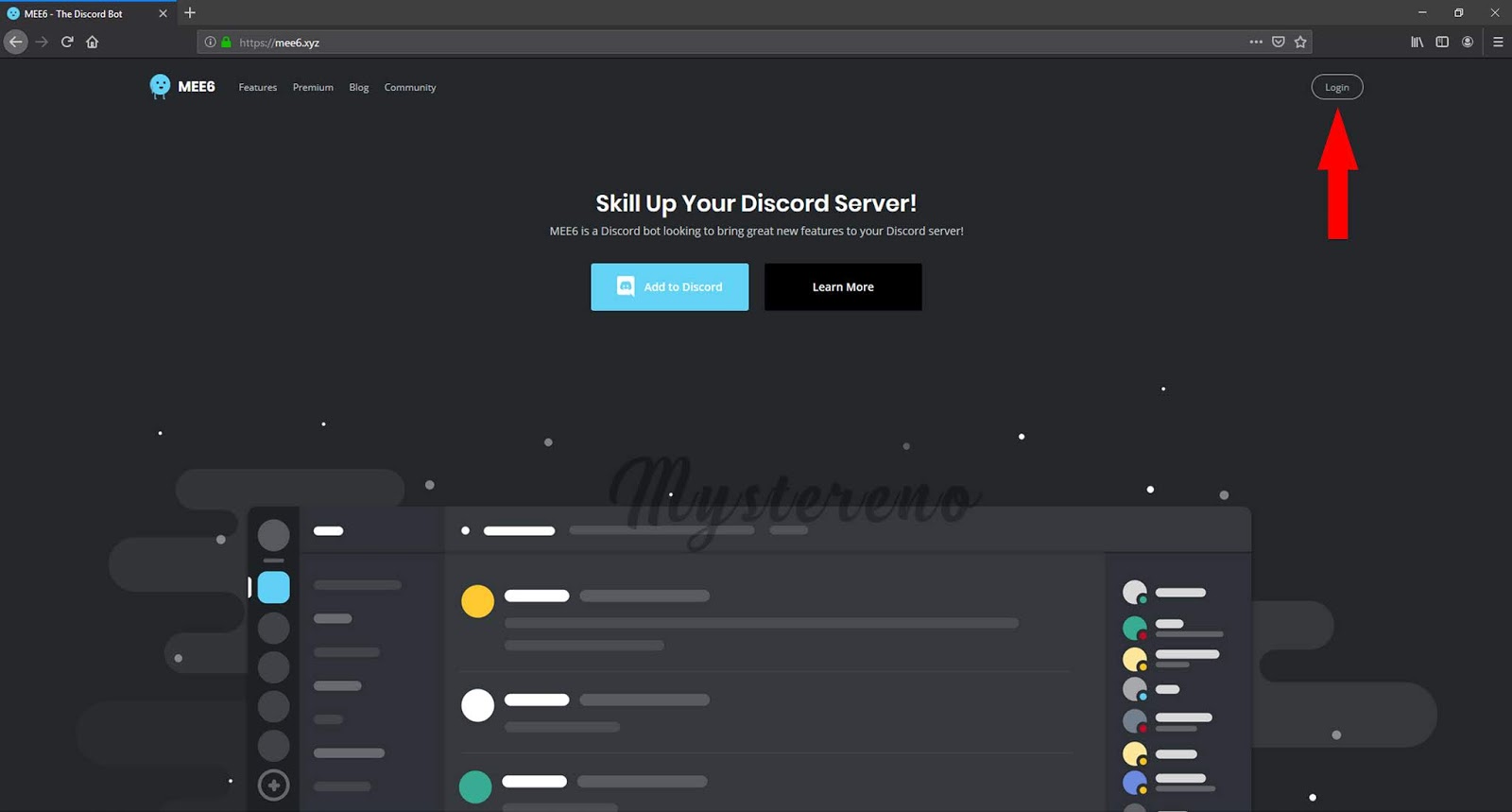Close the MEE6 - The Discord Bot tab
Viewport: 1512px width, 812px height.
163,13
